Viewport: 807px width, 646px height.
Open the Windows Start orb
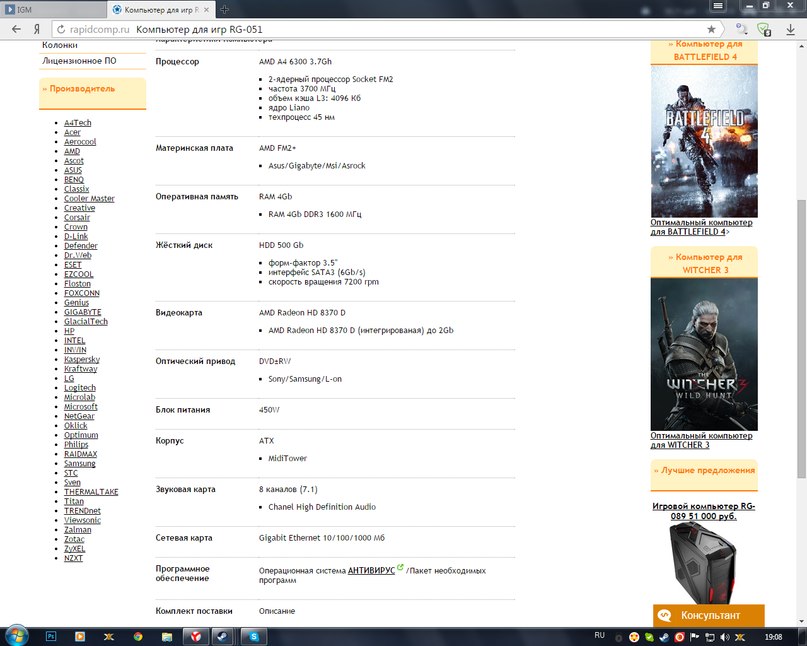point(16,636)
